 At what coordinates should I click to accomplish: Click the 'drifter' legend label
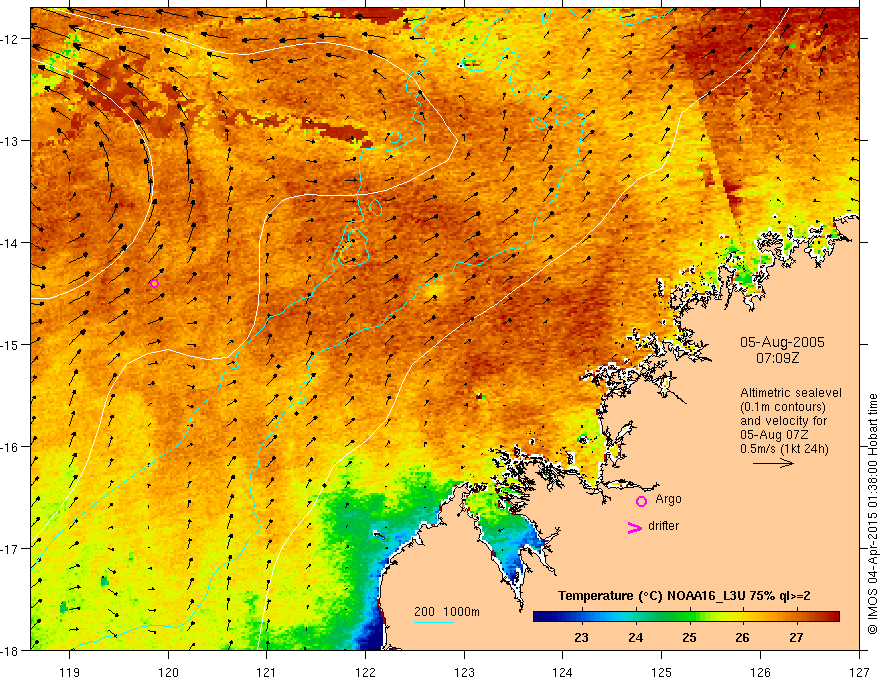point(663,526)
